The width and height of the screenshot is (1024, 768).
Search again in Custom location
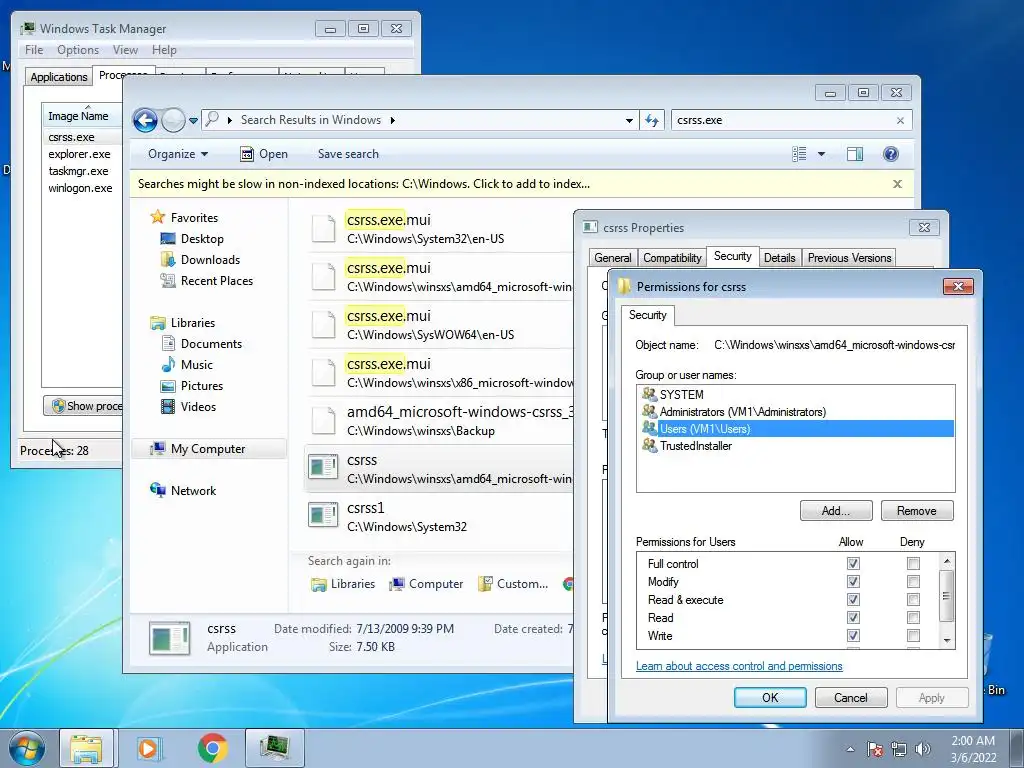click(x=513, y=584)
